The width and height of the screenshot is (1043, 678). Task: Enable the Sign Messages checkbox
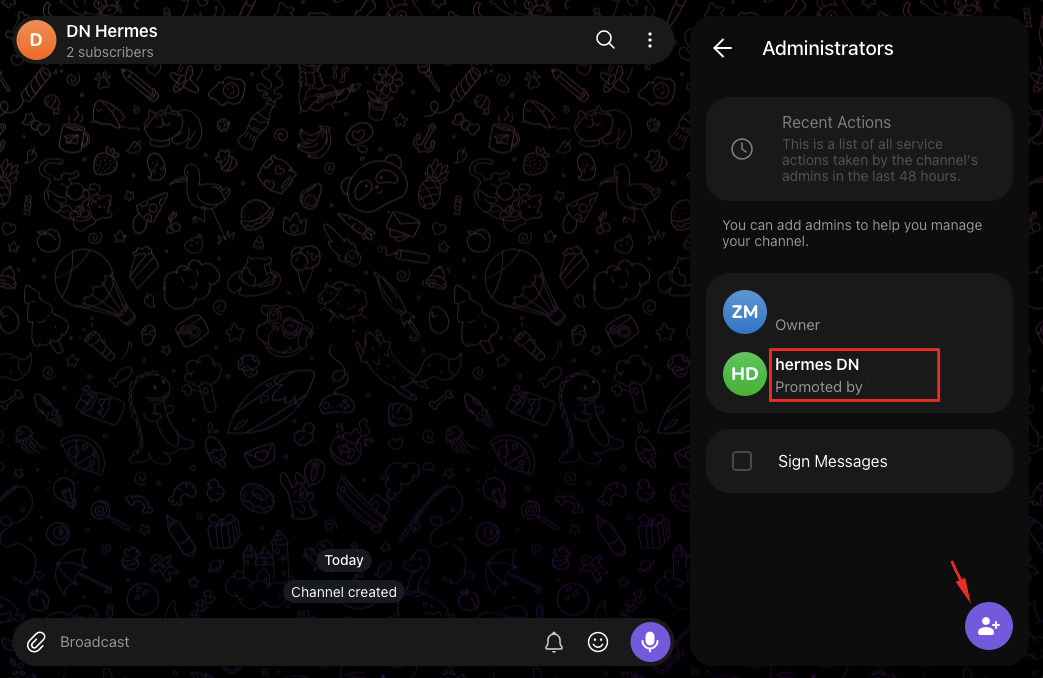coord(742,461)
